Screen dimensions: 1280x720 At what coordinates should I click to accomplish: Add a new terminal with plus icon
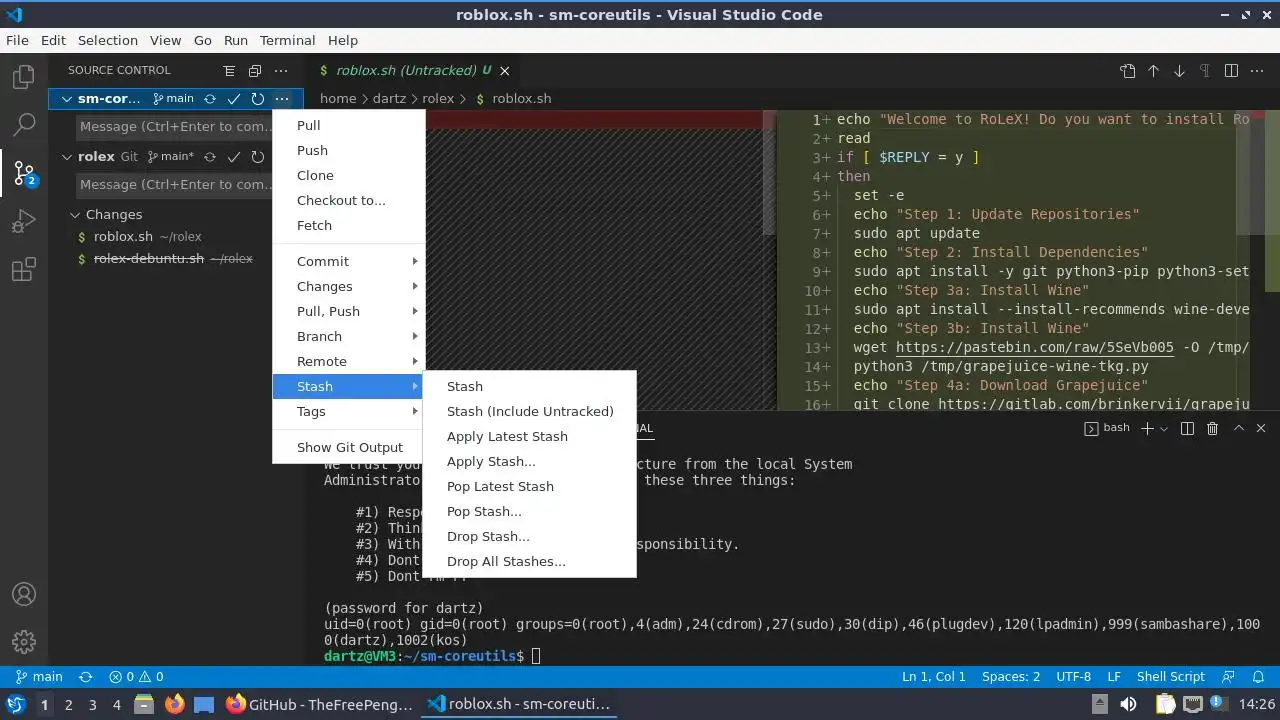(x=1147, y=428)
